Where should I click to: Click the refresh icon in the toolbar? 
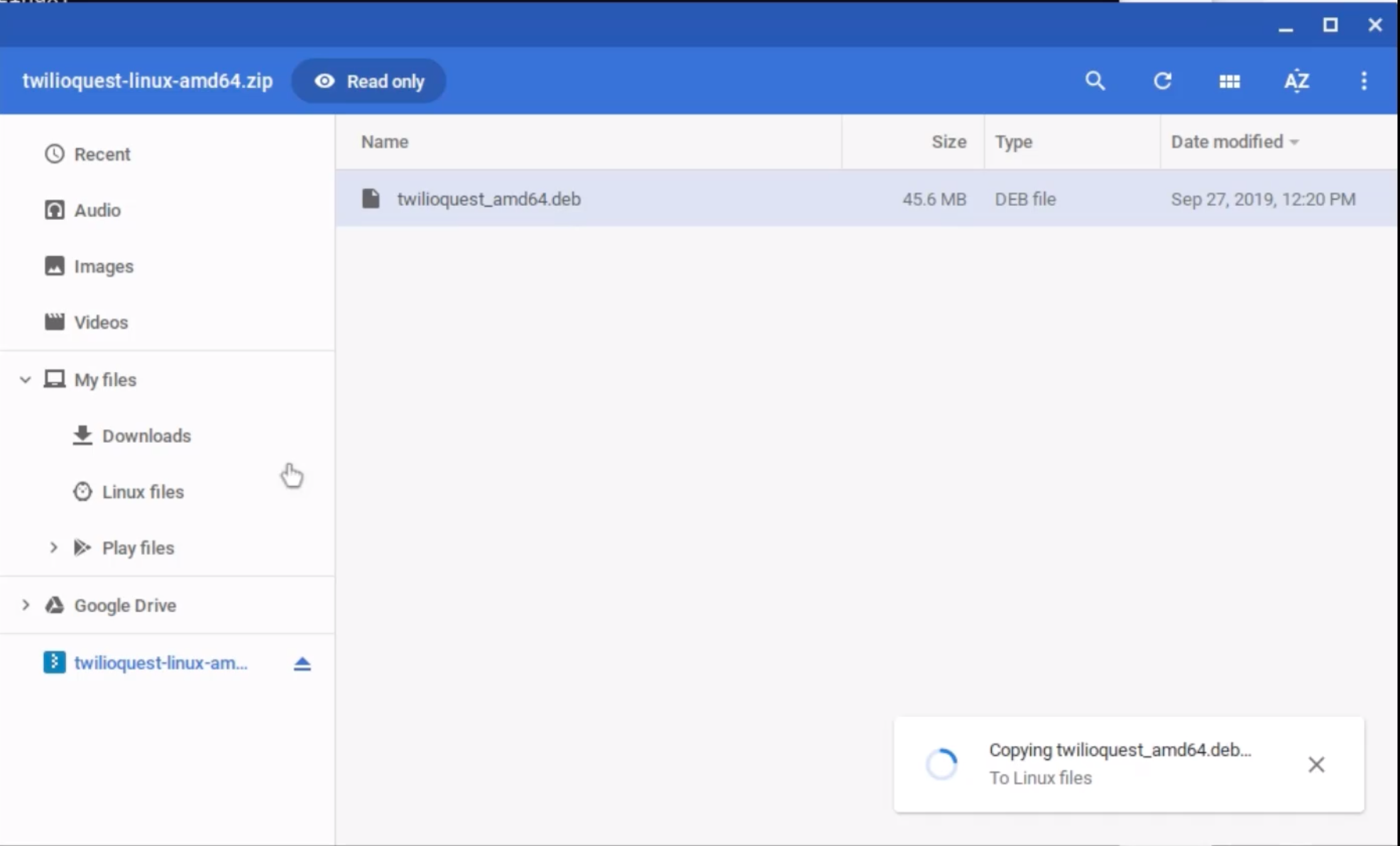click(1162, 81)
